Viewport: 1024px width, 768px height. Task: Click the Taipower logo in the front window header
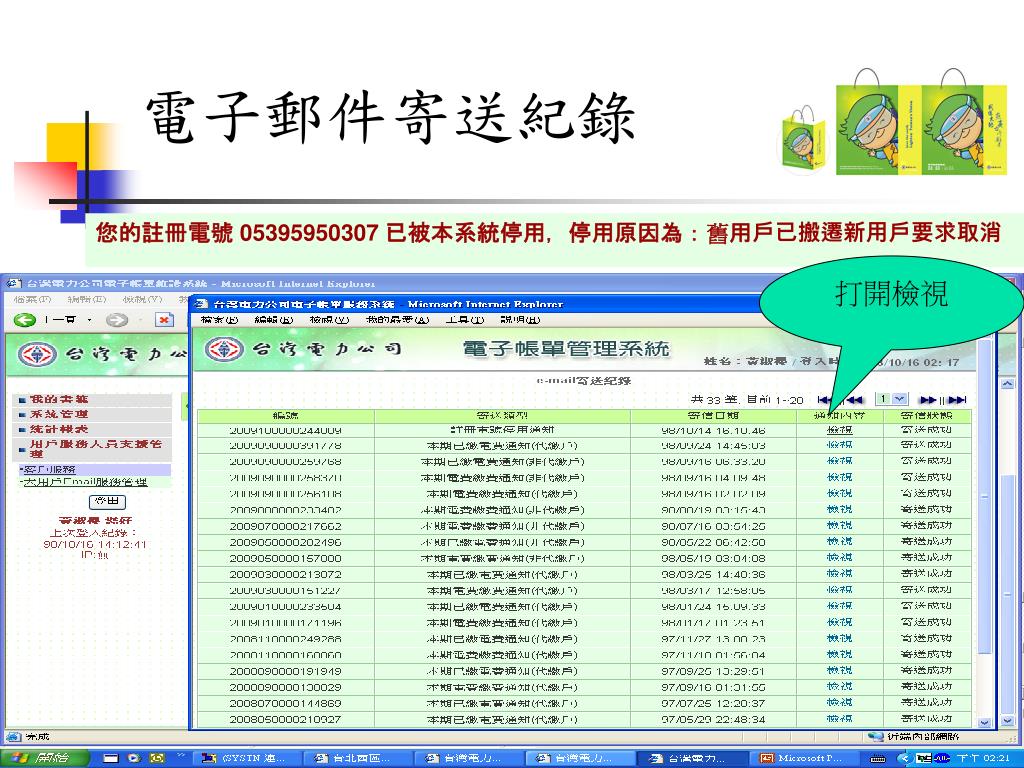(x=224, y=349)
